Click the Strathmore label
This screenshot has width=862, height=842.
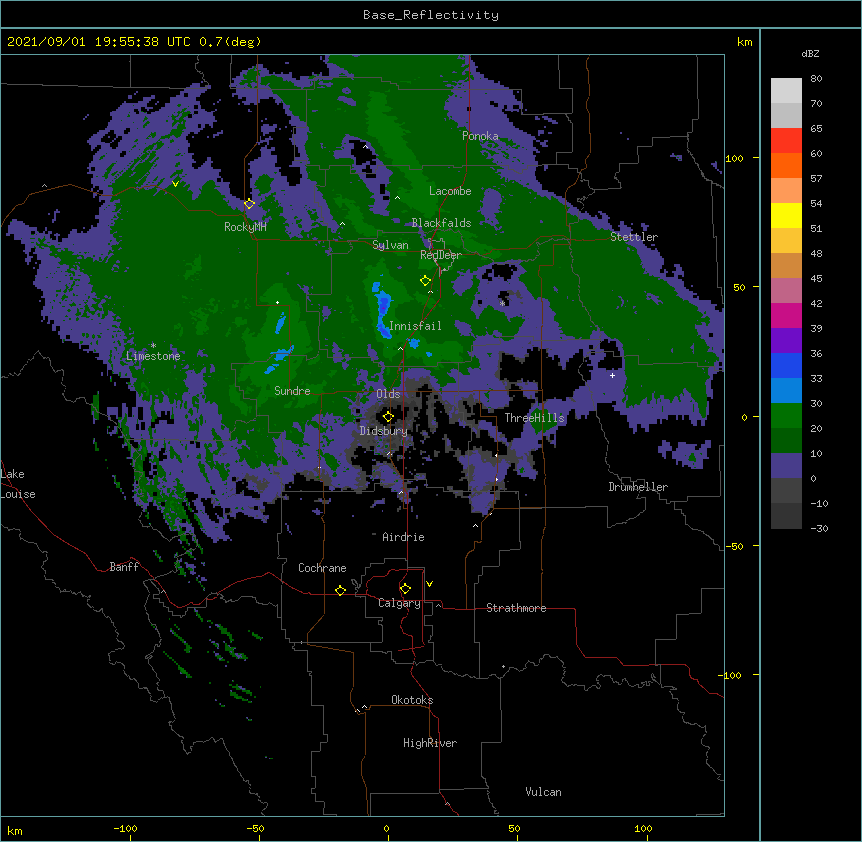click(x=516, y=608)
